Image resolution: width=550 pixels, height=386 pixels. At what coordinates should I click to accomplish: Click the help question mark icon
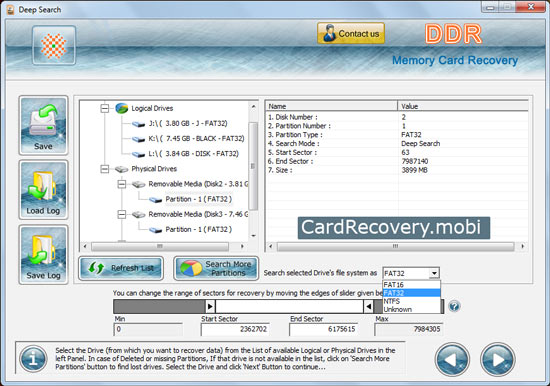coord(454,306)
